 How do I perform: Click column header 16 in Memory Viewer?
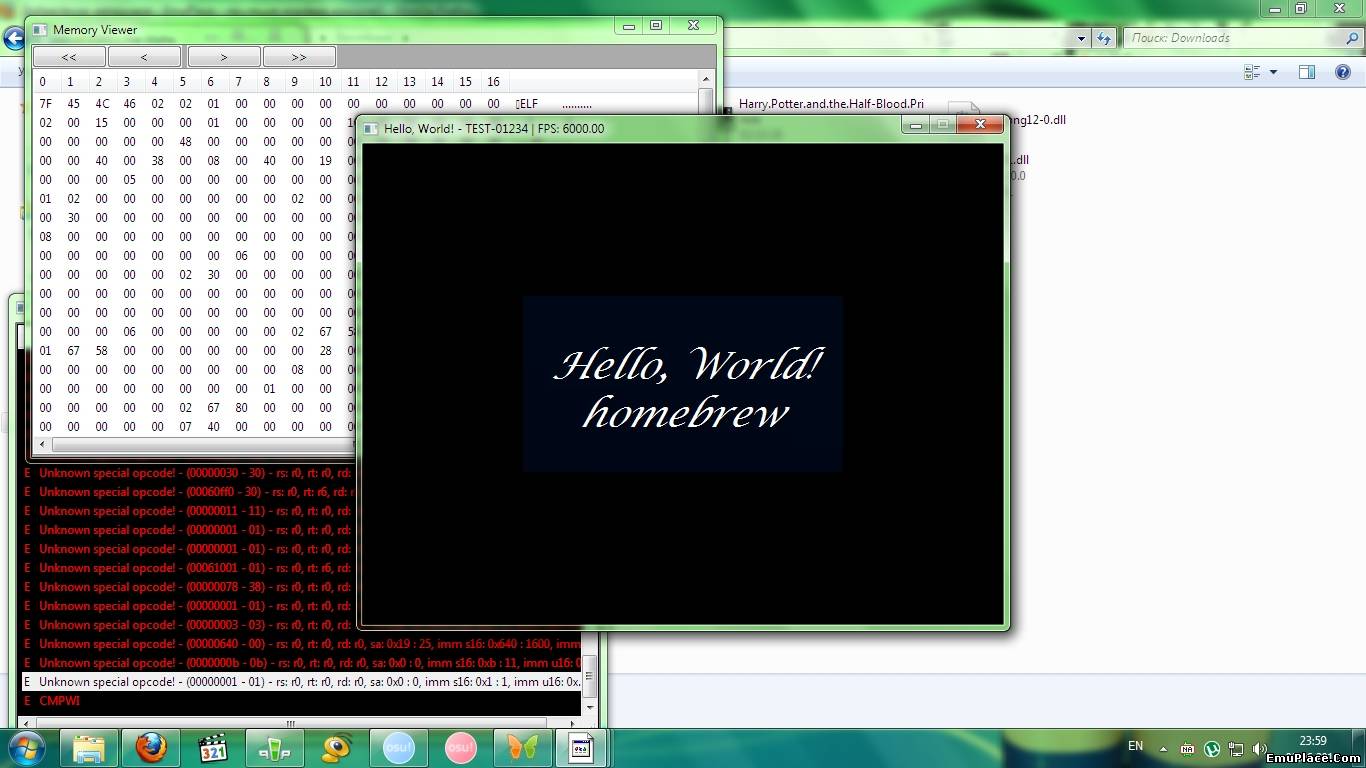pyautogui.click(x=493, y=82)
